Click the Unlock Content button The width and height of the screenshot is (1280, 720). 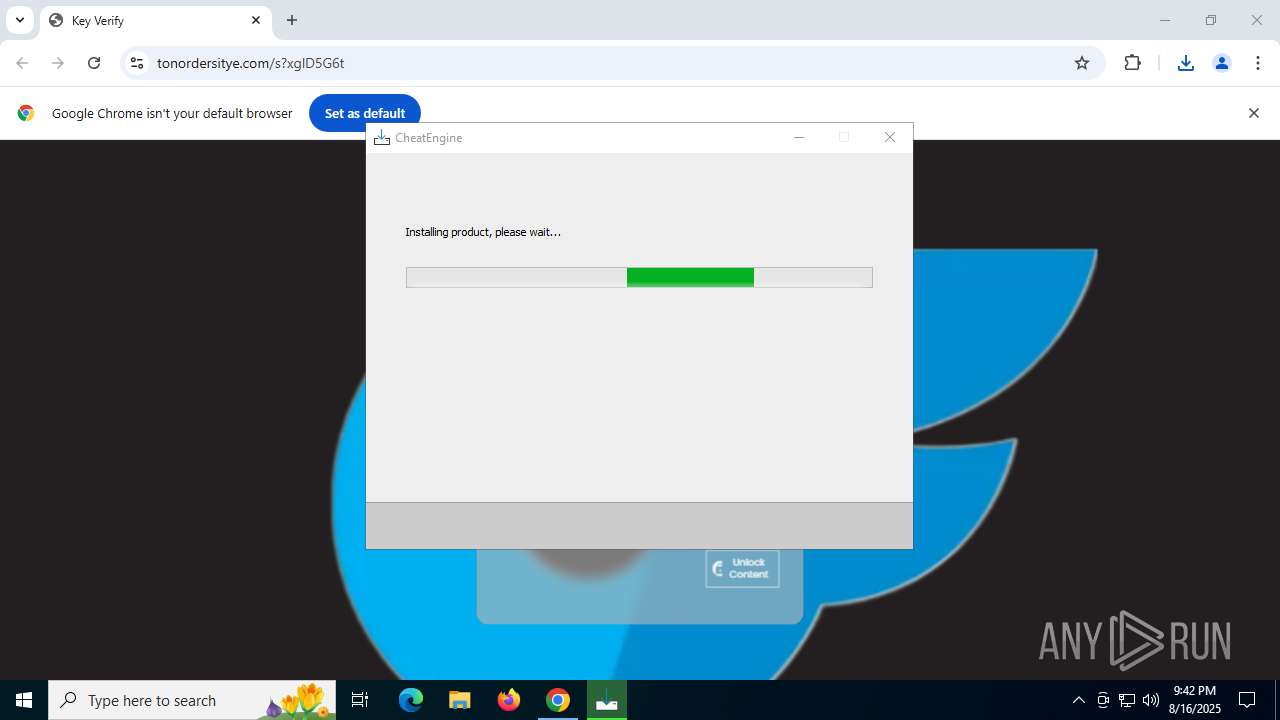point(742,568)
